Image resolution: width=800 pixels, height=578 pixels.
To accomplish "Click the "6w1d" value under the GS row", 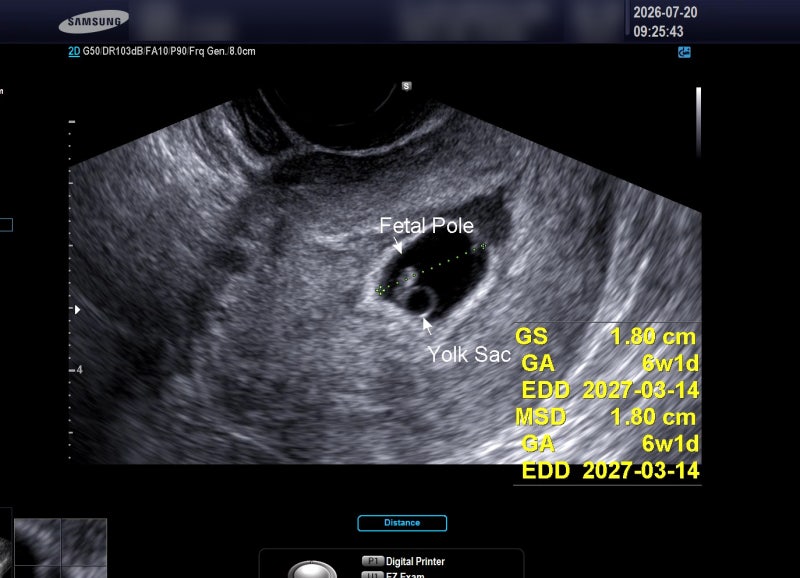I will click(x=670, y=363).
